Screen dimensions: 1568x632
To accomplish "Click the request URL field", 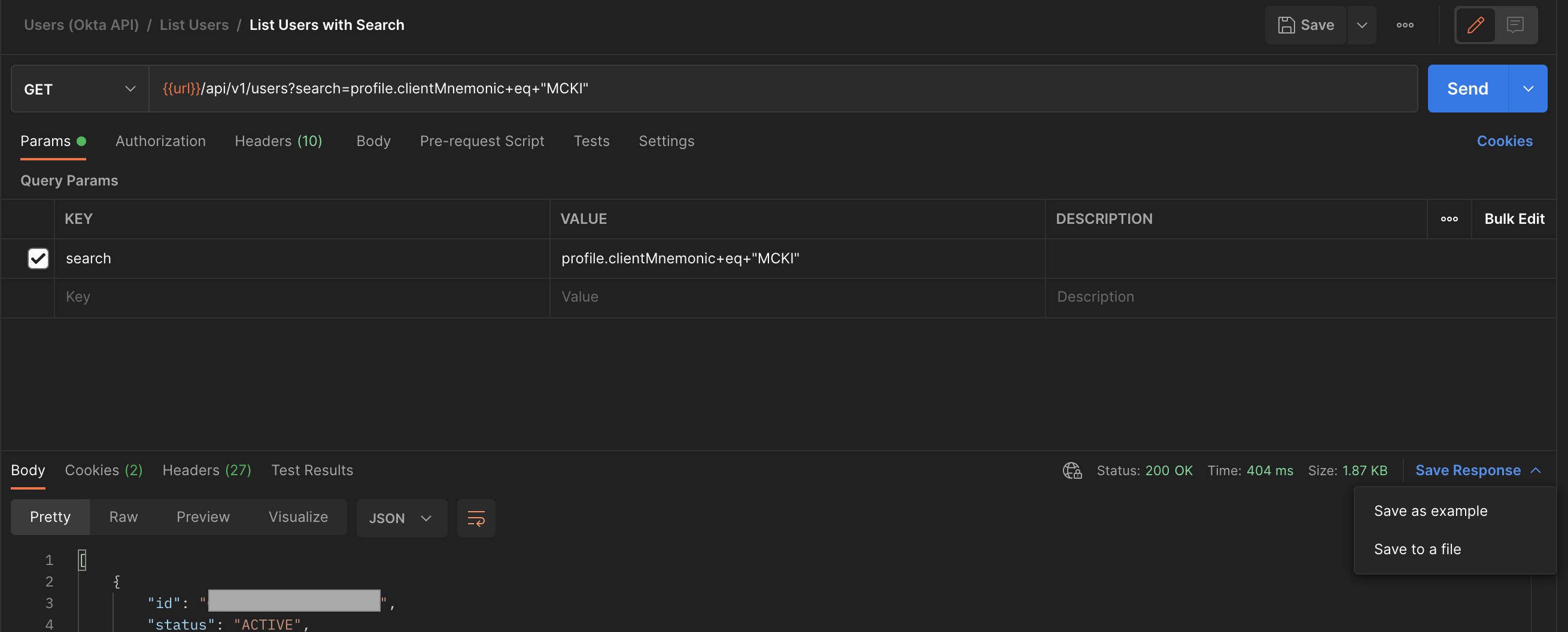I will coord(730,89).
